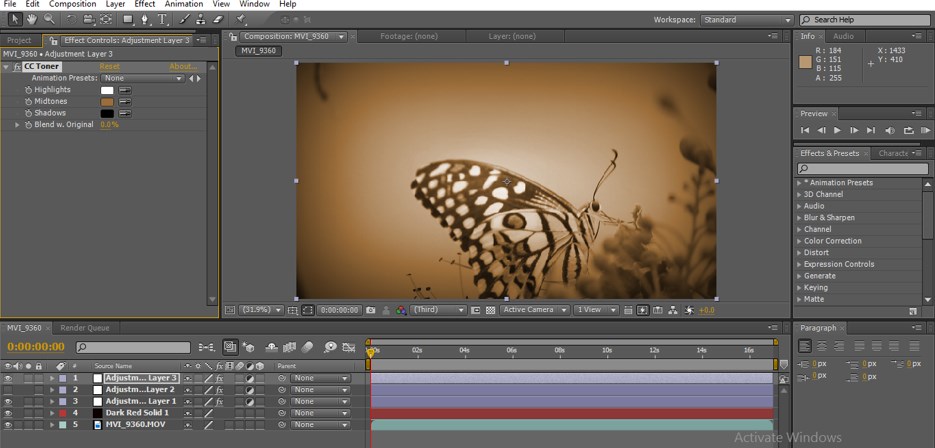Click the snapshot camera icon under the viewer
Image resolution: width=935 pixels, height=448 pixels.
point(371,310)
